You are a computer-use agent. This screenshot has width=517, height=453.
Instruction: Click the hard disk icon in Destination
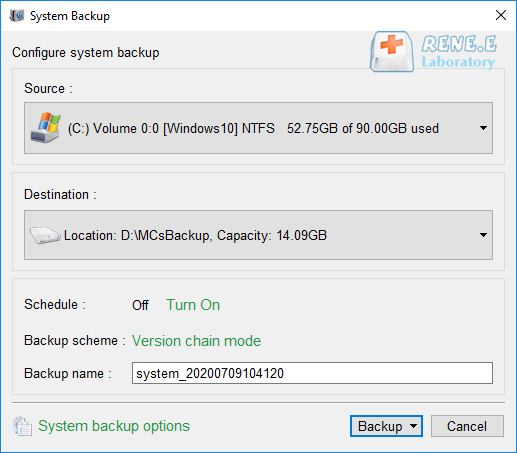pyautogui.click(x=45, y=235)
